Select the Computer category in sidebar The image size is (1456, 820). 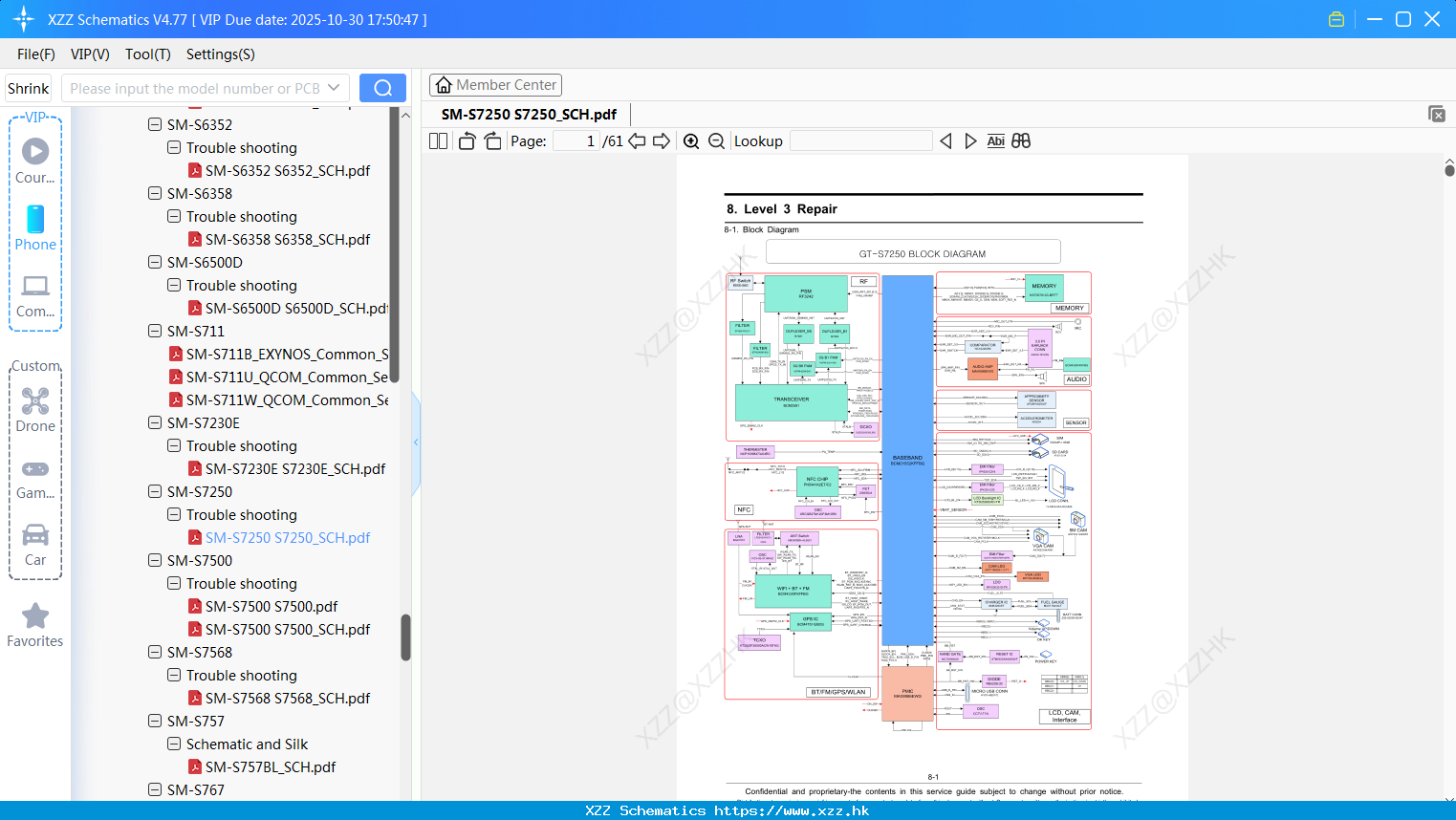coord(35,296)
